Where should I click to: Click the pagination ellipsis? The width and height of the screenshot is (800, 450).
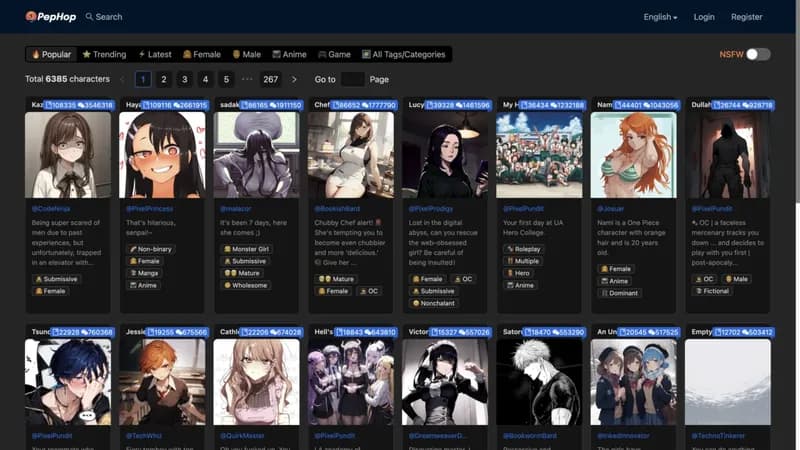[247, 79]
